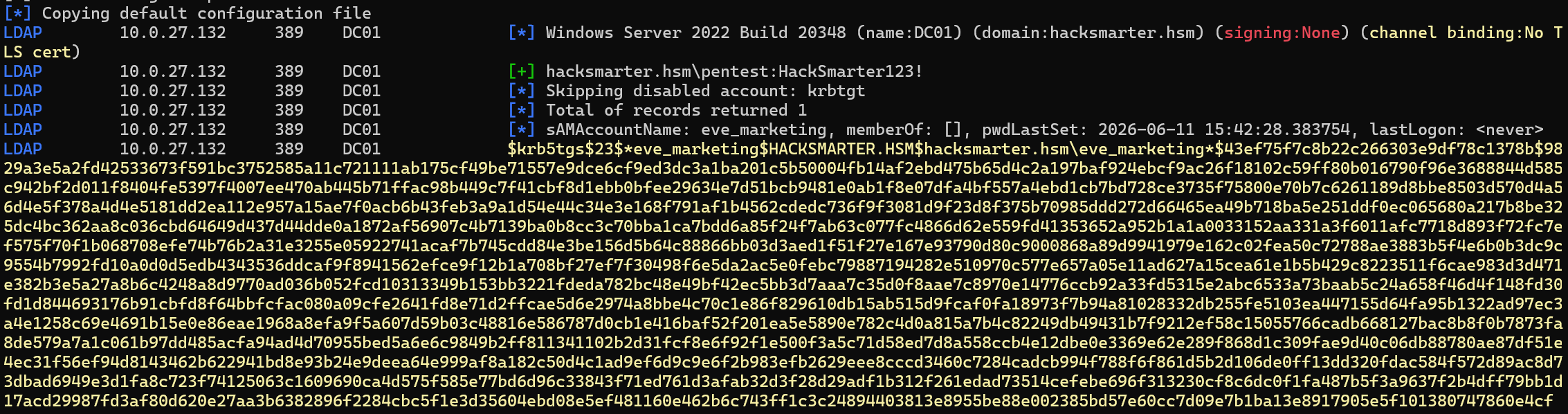The image size is (1568, 414).
Task: Click port 389 on krb5tgs hash row
Action: (289, 149)
